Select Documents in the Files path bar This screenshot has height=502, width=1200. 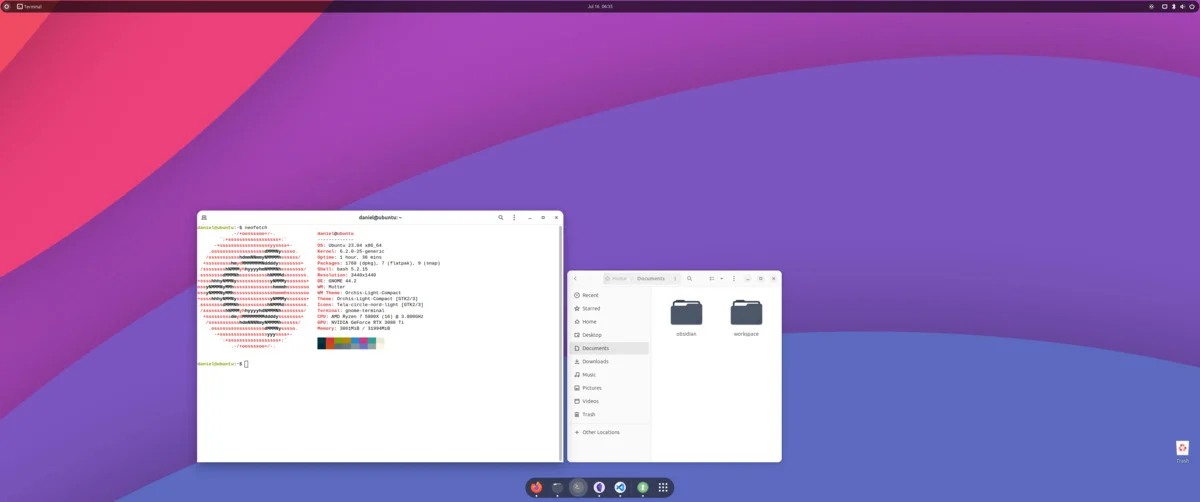tap(650, 278)
